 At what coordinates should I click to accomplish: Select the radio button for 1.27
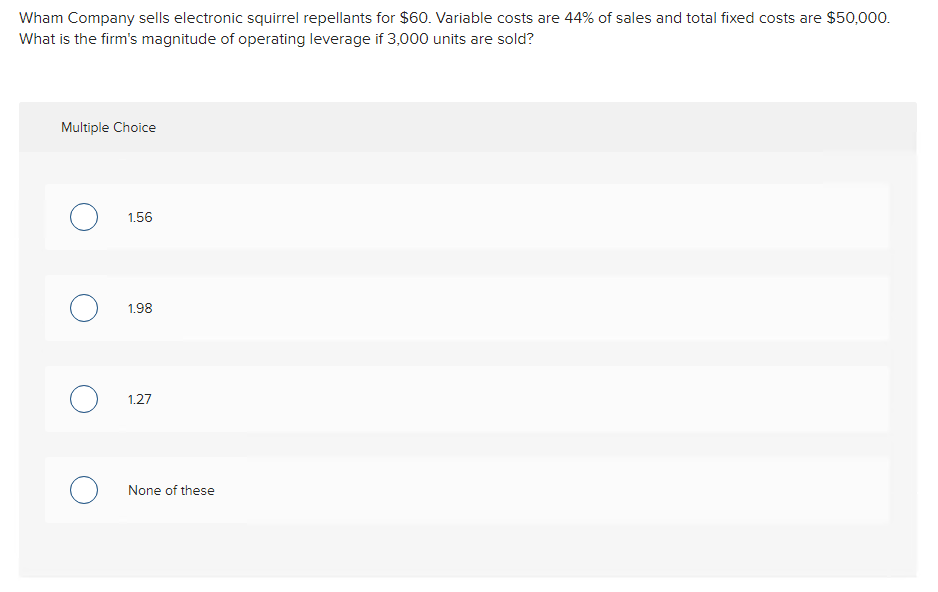[x=84, y=399]
